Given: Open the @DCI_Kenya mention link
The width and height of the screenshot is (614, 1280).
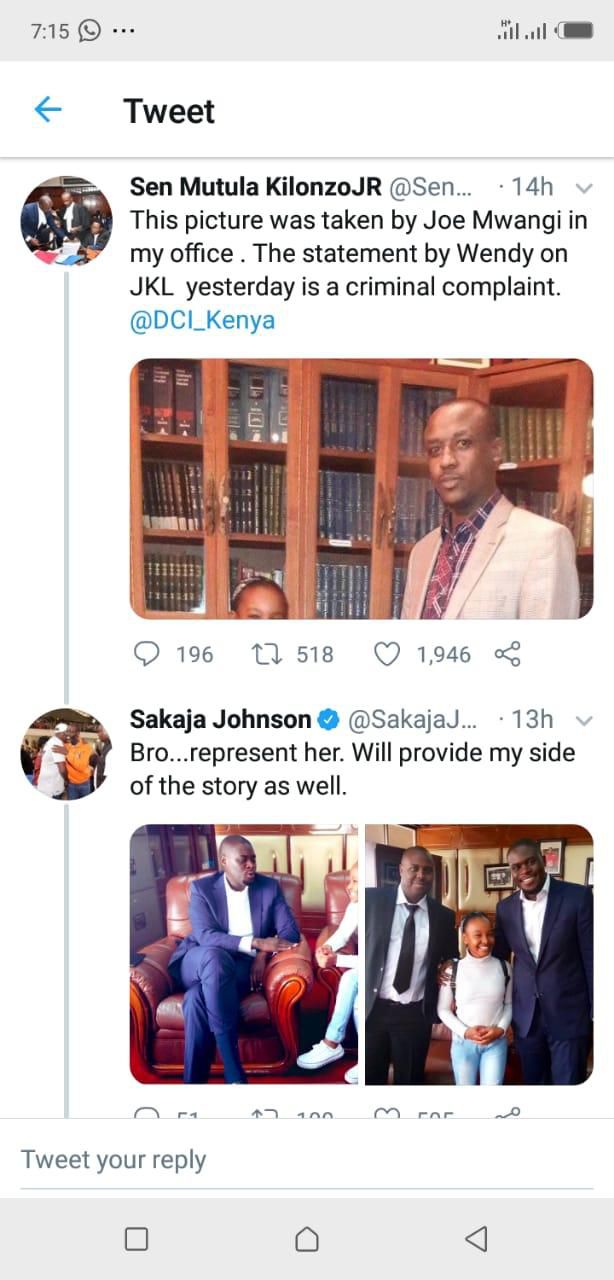Looking at the screenshot, I should tap(202, 321).
